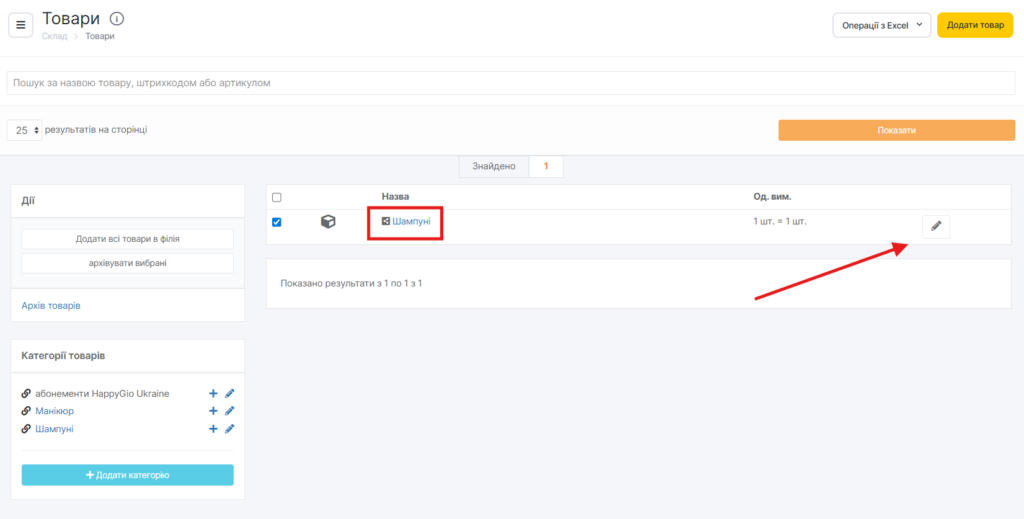
Task: Click the pencil edit icon for Шампуні product
Action: click(x=935, y=226)
